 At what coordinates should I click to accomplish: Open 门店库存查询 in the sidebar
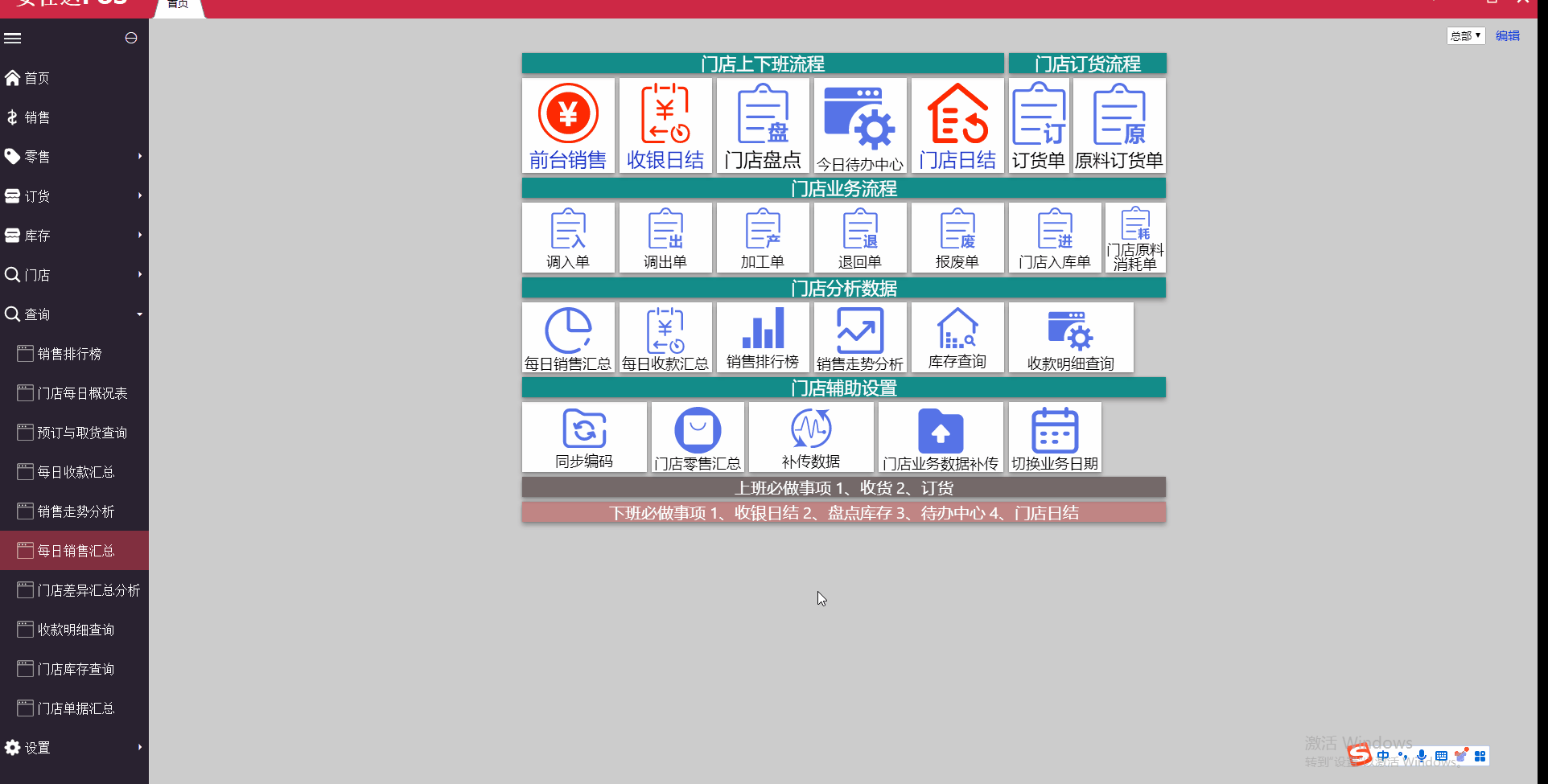pyautogui.click(x=74, y=669)
